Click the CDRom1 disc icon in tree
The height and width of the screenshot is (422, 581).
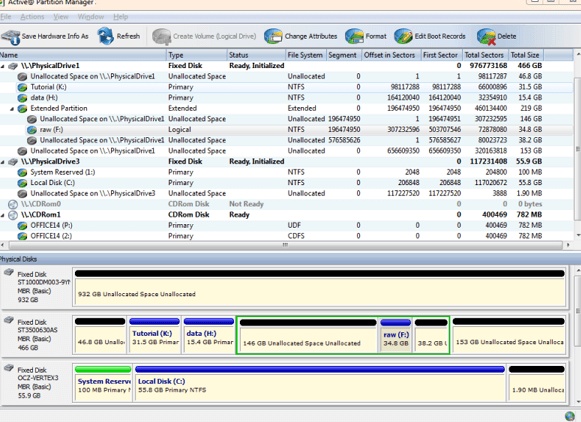point(13,215)
